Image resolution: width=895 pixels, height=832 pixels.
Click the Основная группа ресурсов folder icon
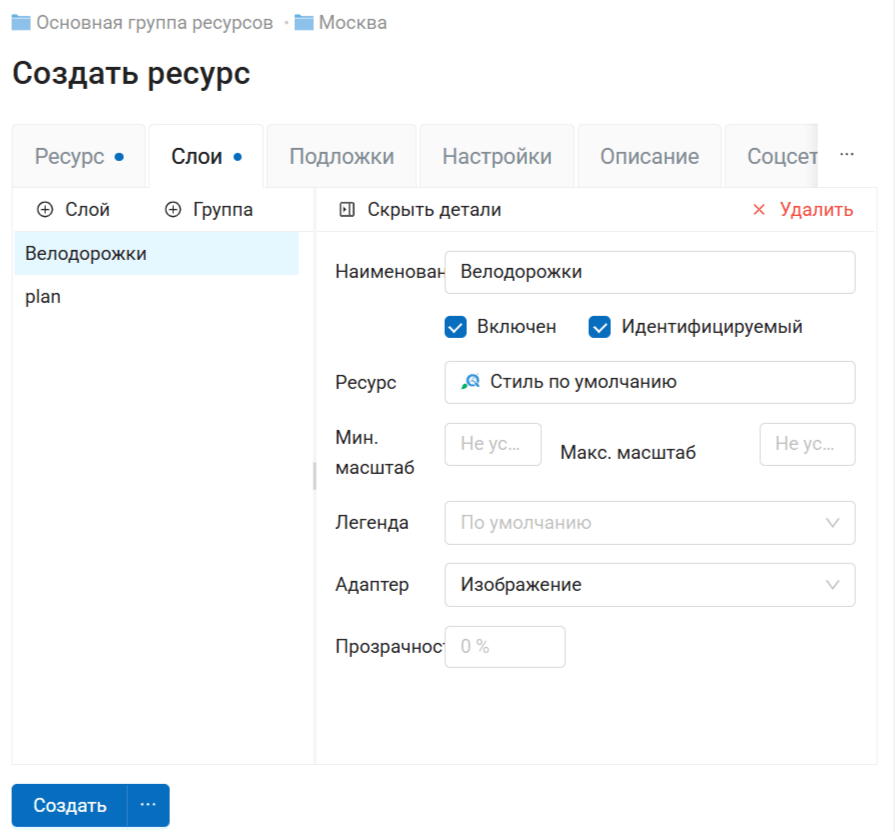pyautogui.click(x=20, y=22)
